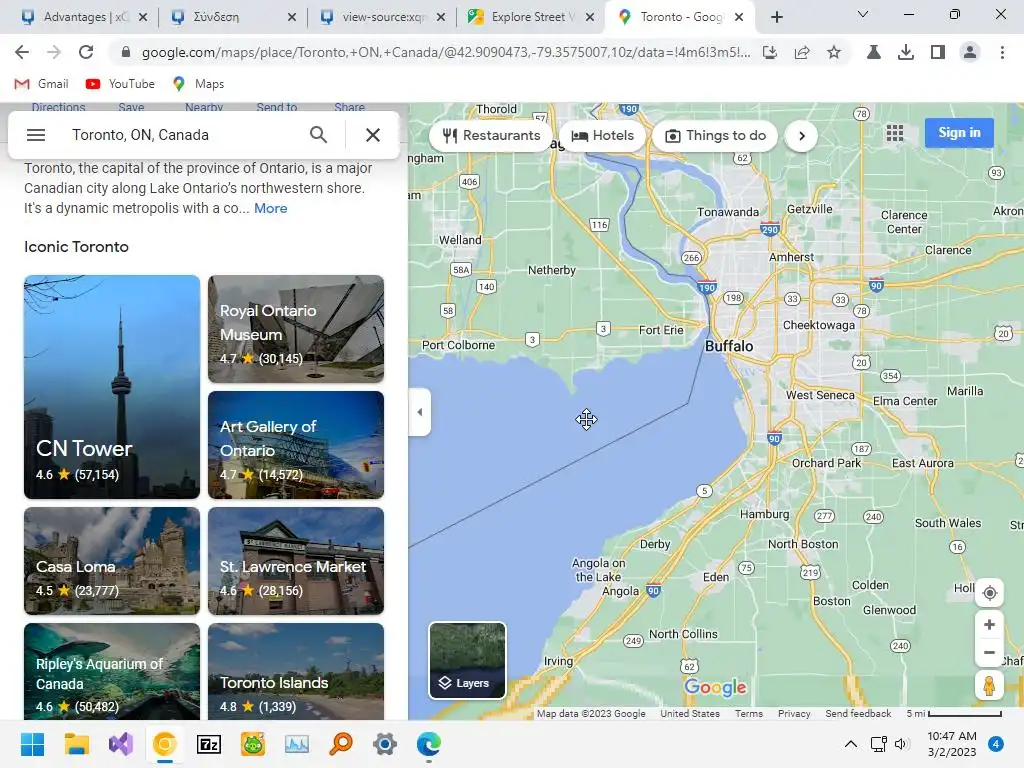Open the Layers map type switcher
This screenshot has height=768, width=1024.
[467, 660]
